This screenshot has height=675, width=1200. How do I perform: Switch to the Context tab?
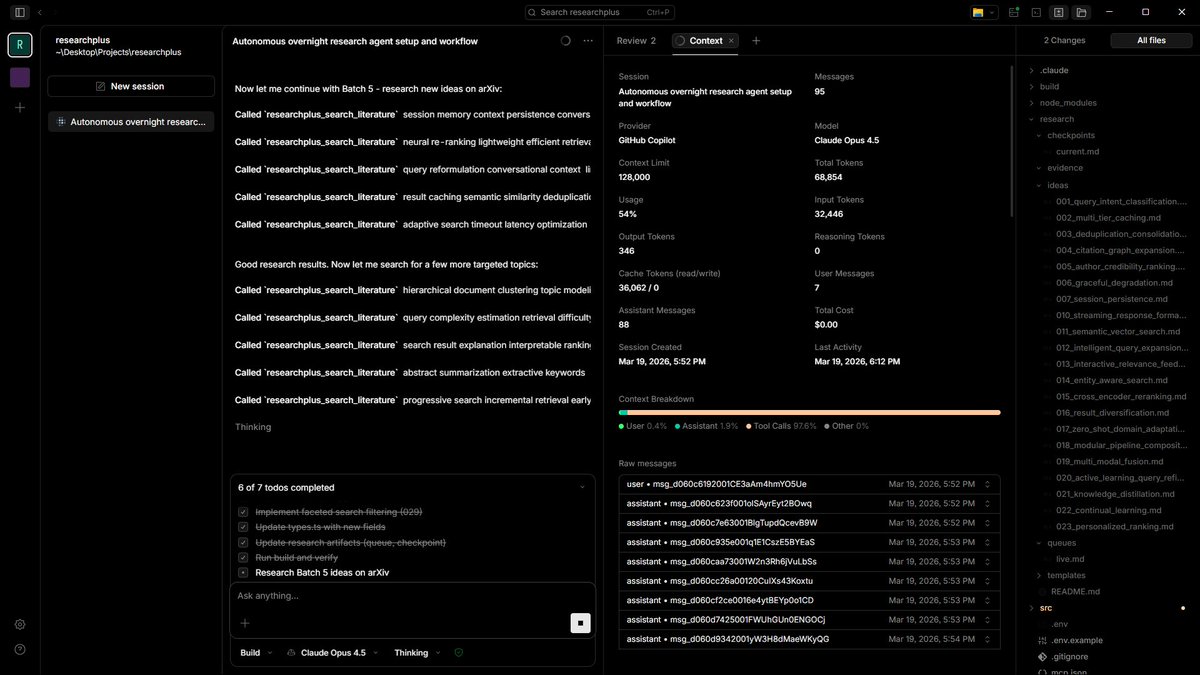pos(706,41)
